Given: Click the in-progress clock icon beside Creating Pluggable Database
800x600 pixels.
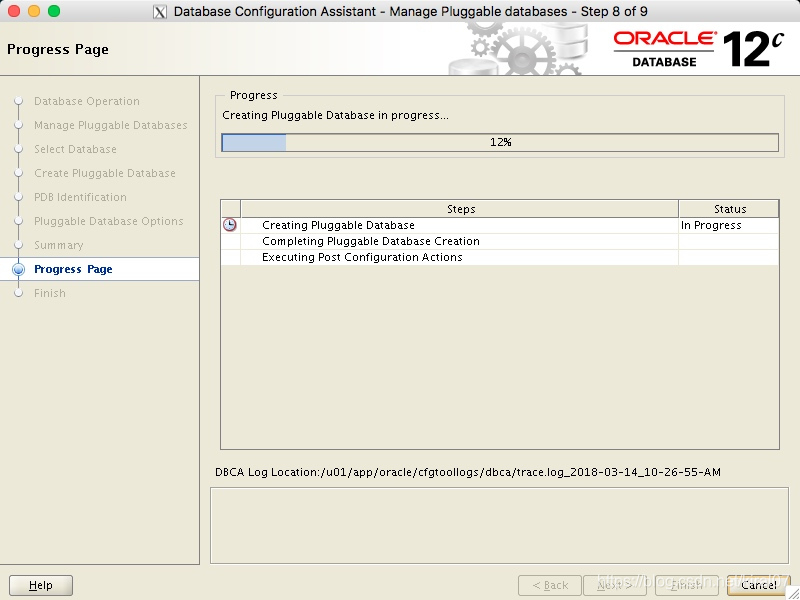Looking at the screenshot, I should coord(230,225).
